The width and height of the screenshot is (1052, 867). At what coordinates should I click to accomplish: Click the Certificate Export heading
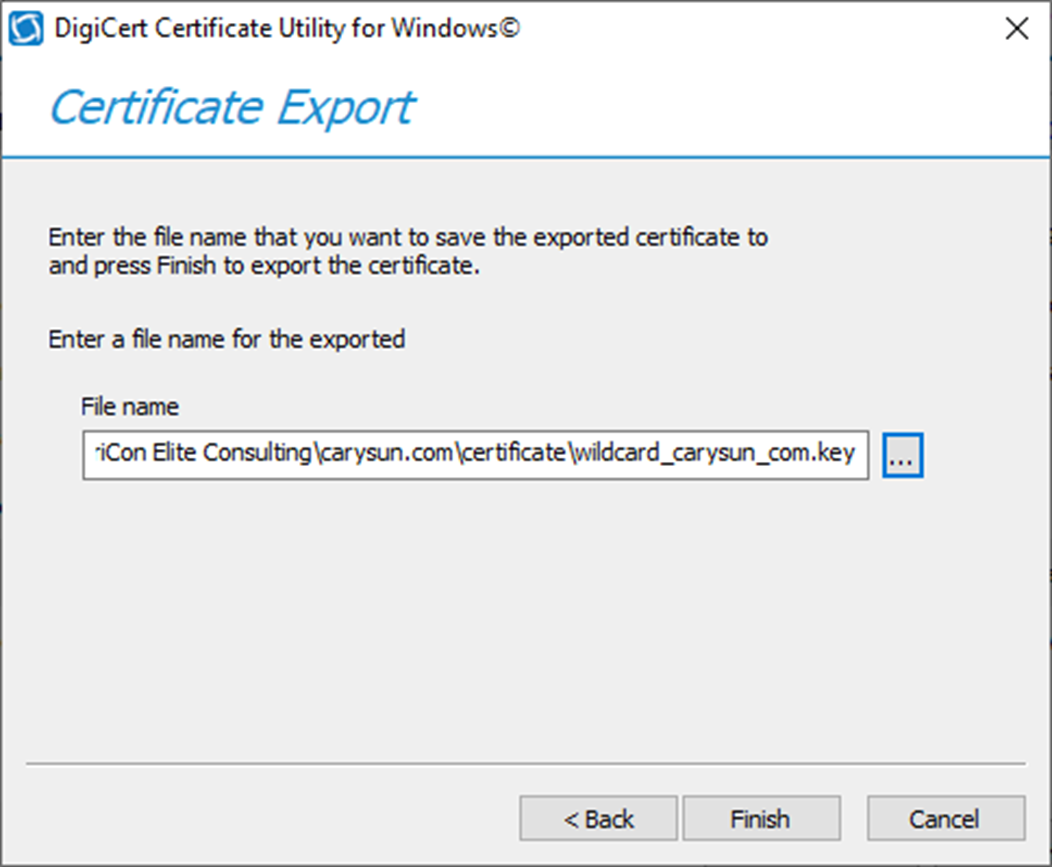tap(232, 107)
